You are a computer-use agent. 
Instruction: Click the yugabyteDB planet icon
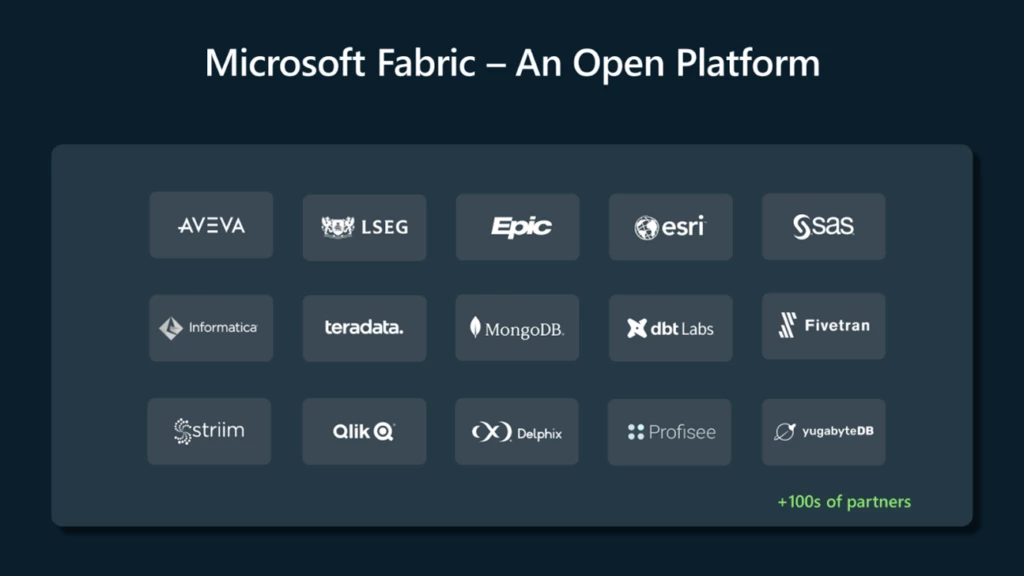[x=786, y=432]
